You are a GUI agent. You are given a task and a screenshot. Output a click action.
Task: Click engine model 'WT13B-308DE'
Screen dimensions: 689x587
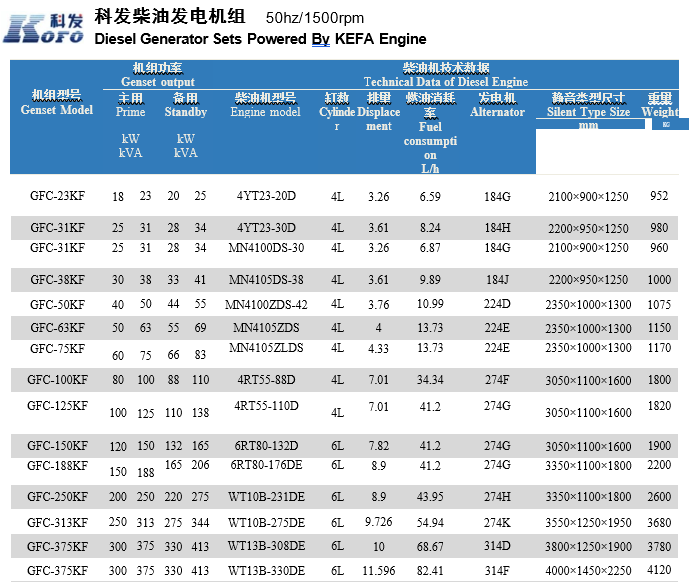pyautogui.click(x=266, y=546)
